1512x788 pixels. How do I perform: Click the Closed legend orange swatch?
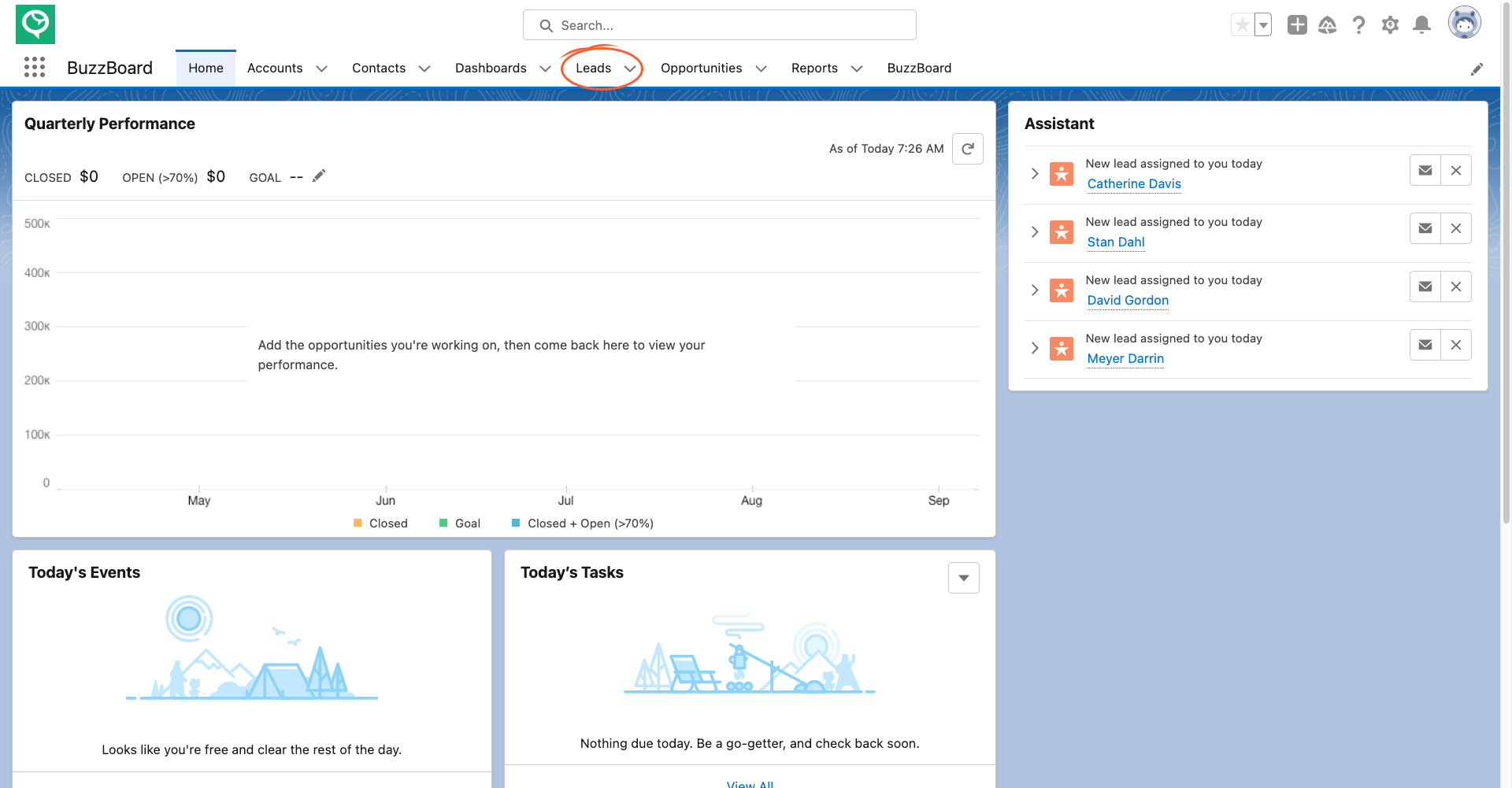tap(358, 523)
